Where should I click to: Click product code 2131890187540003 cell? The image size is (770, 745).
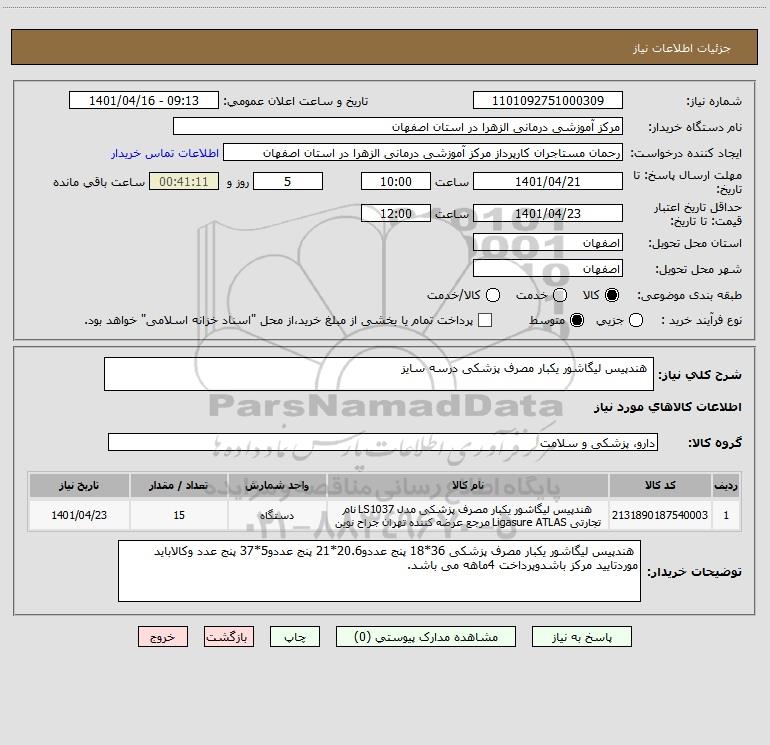click(x=660, y=515)
